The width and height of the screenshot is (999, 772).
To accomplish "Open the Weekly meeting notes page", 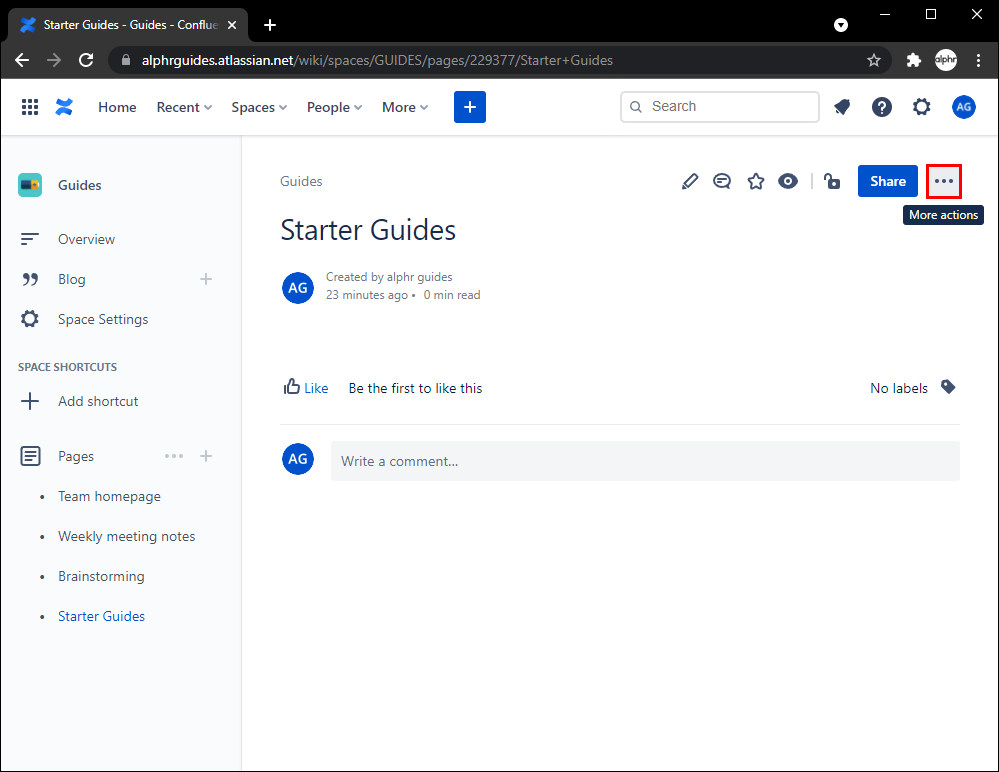I will 126,536.
